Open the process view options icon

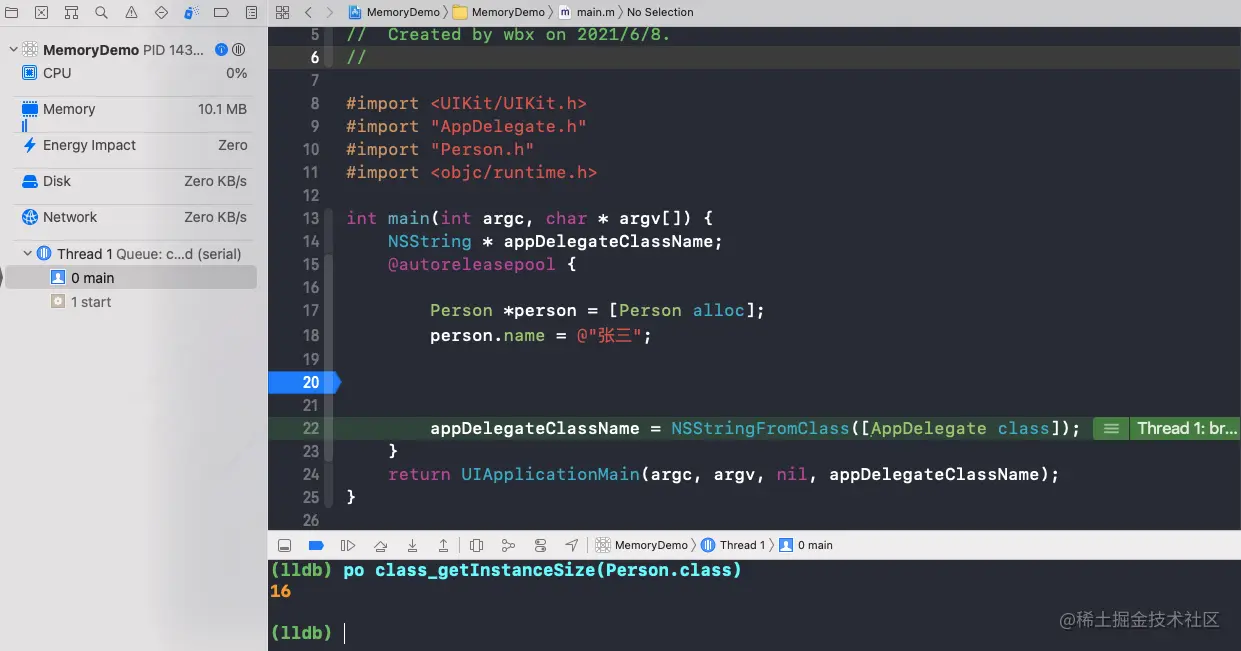click(238, 50)
